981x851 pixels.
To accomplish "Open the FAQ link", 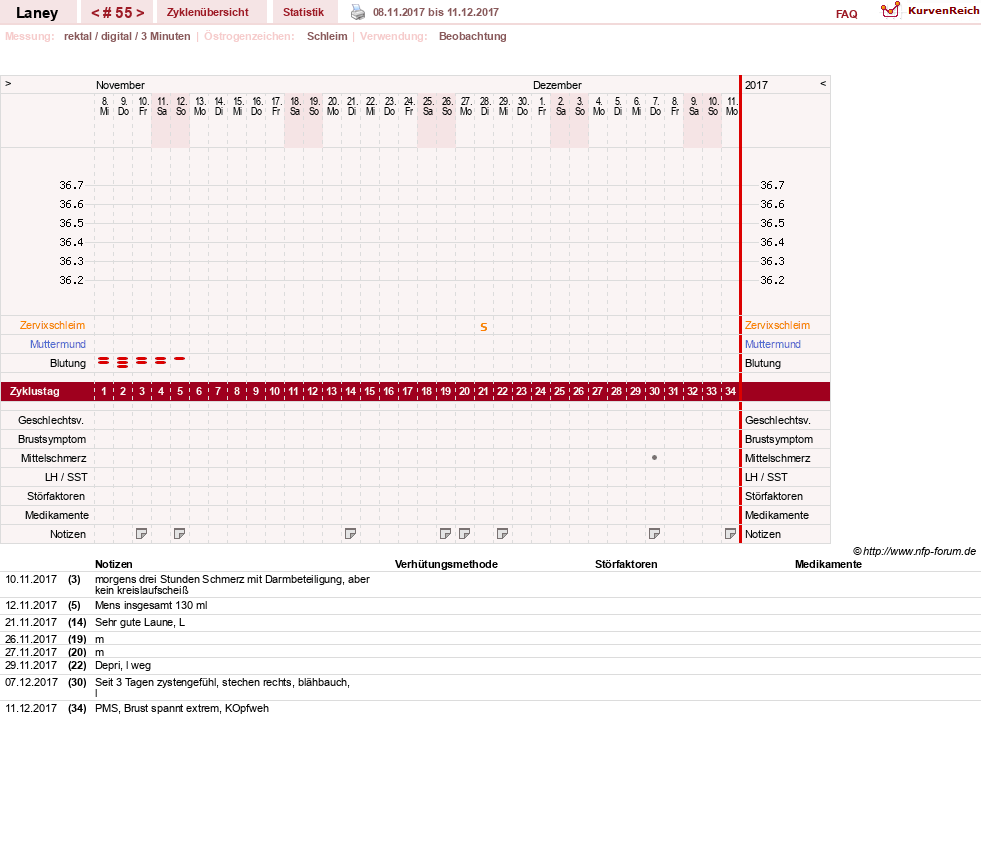I will coord(846,14).
